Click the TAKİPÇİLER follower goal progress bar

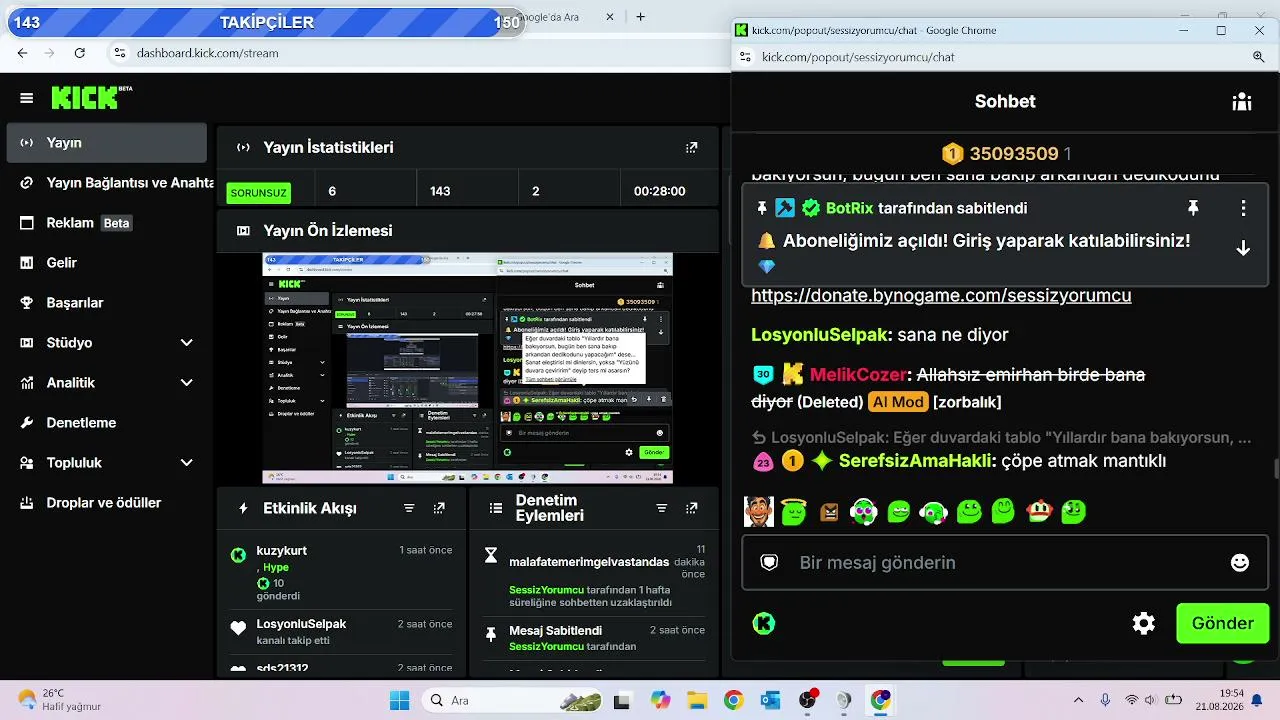[266, 22]
